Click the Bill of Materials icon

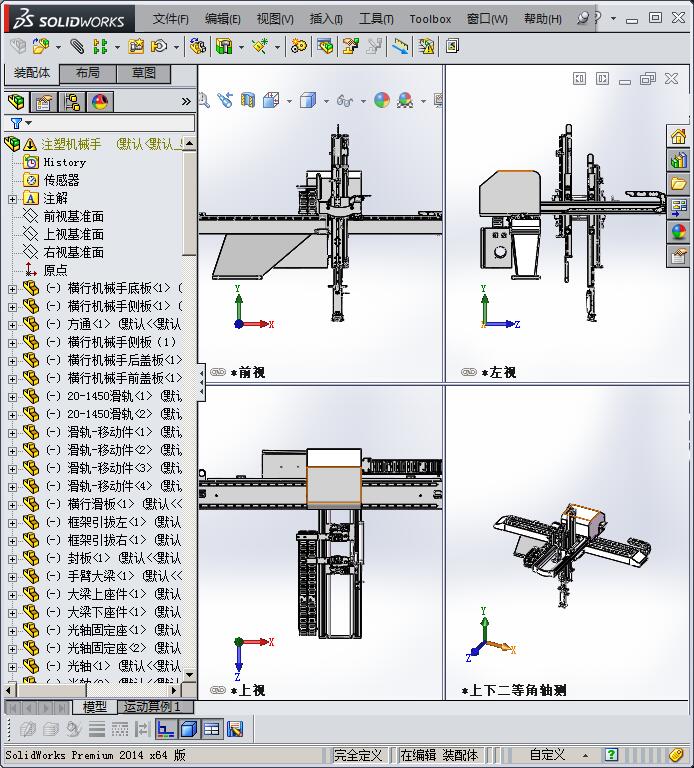(x=325, y=47)
